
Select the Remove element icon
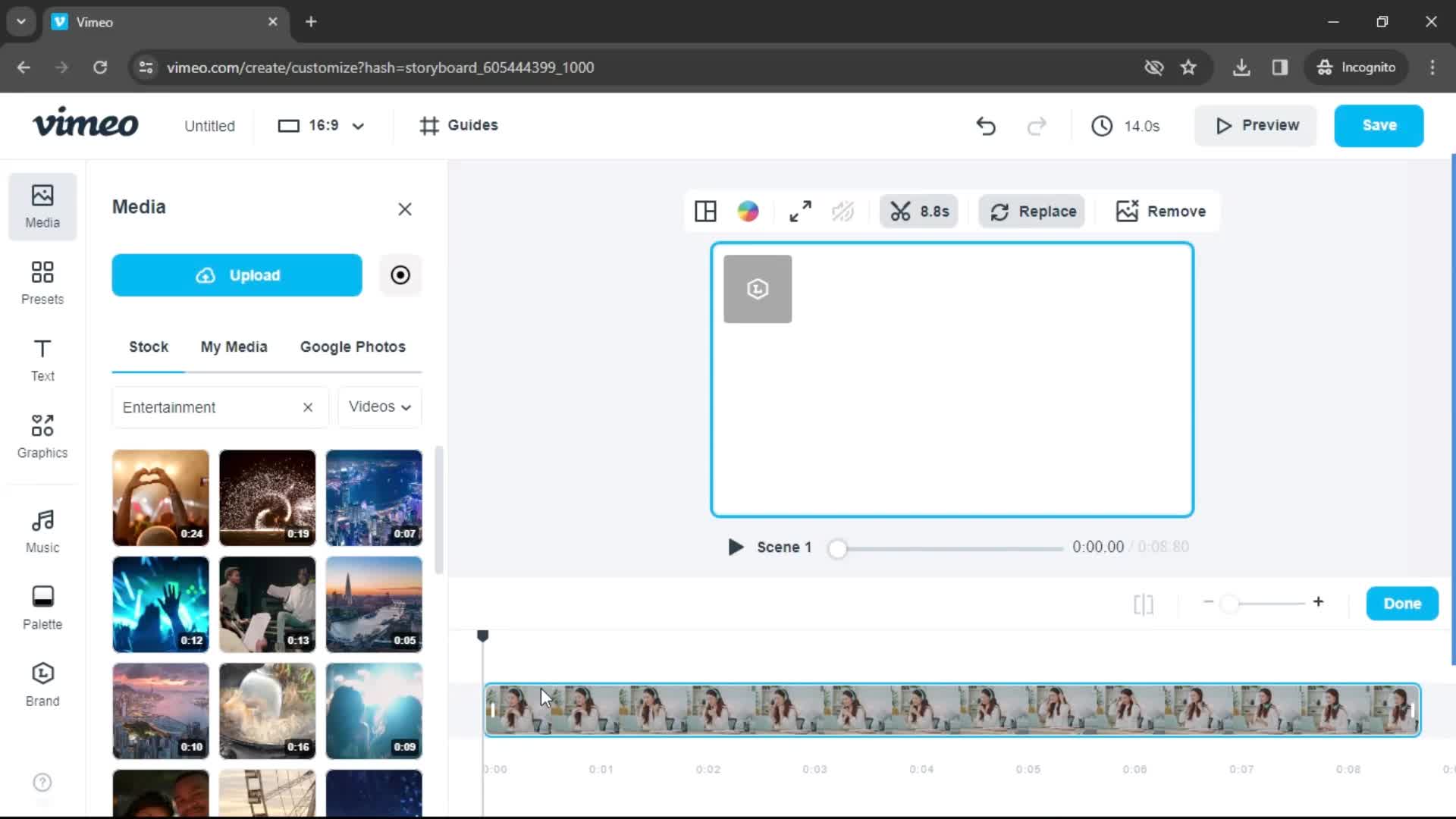pos(1126,211)
